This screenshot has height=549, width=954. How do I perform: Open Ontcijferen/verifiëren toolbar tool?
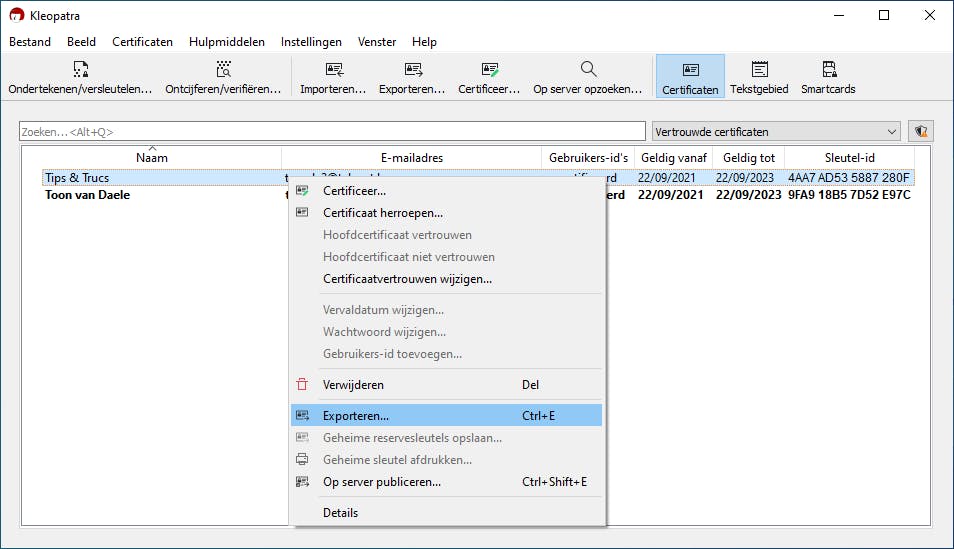tap(223, 77)
